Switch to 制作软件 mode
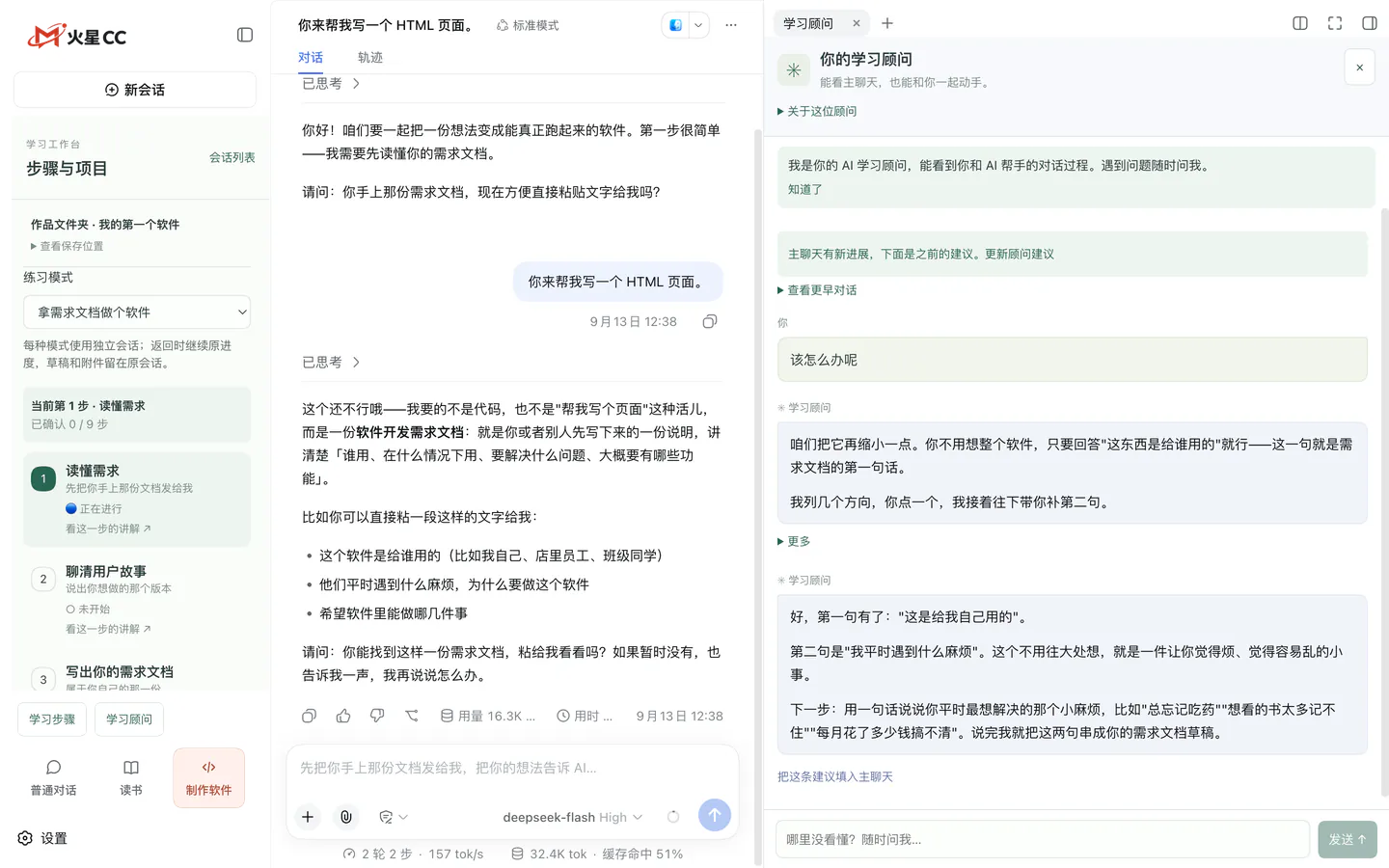Image resolution: width=1389 pixels, height=868 pixels. (x=208, y=777)
